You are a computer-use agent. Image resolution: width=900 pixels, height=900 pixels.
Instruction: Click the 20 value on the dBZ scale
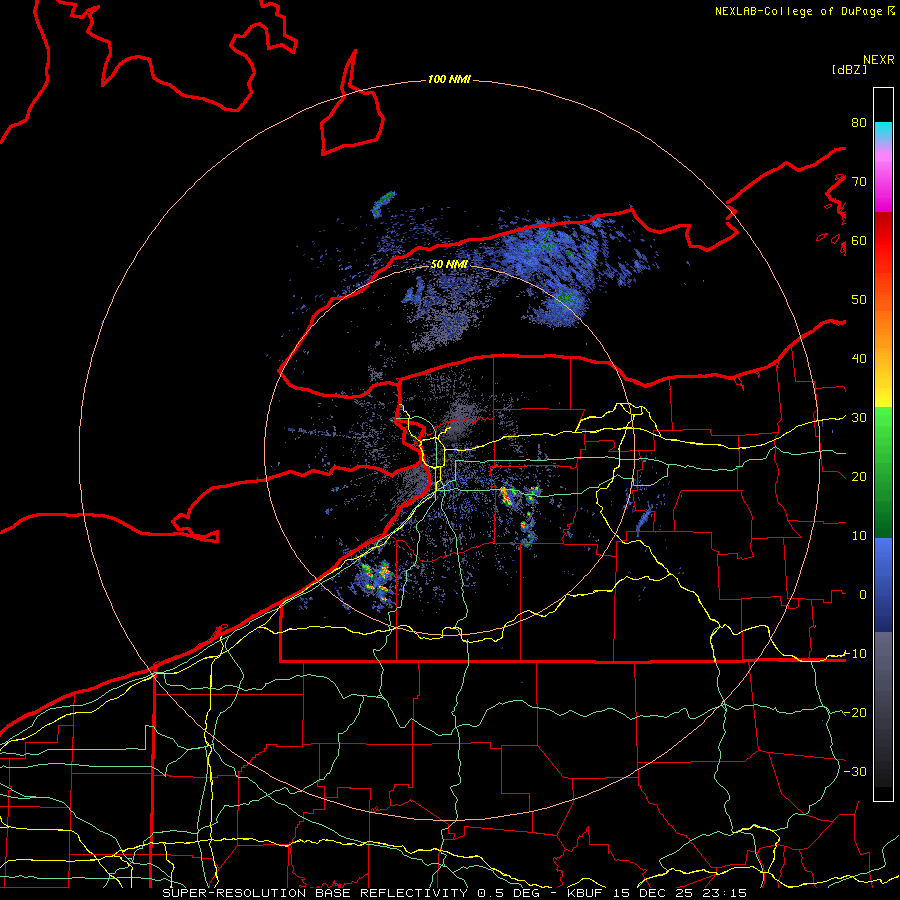tap(859, 477)
